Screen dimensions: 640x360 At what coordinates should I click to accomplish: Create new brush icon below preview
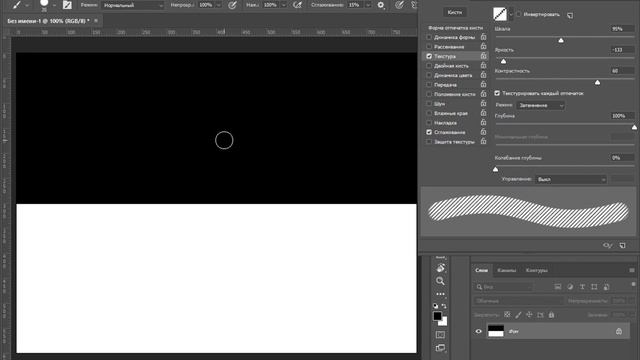[622, 245]
